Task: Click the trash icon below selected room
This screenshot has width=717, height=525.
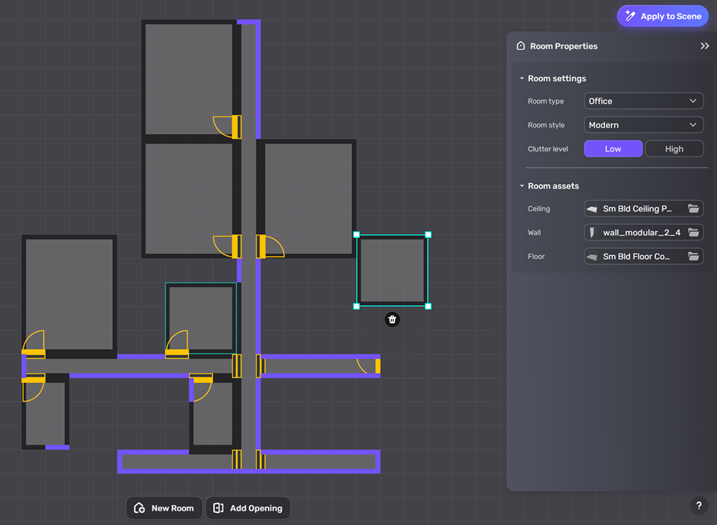Action: 392,320
